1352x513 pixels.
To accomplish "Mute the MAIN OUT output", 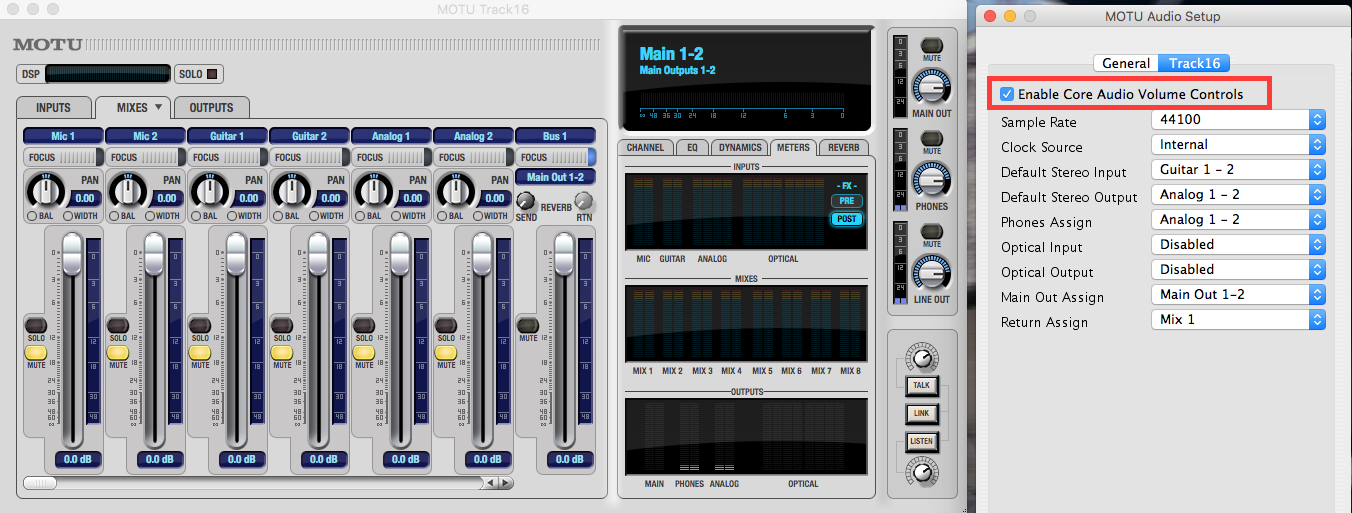I will [932, 46].
